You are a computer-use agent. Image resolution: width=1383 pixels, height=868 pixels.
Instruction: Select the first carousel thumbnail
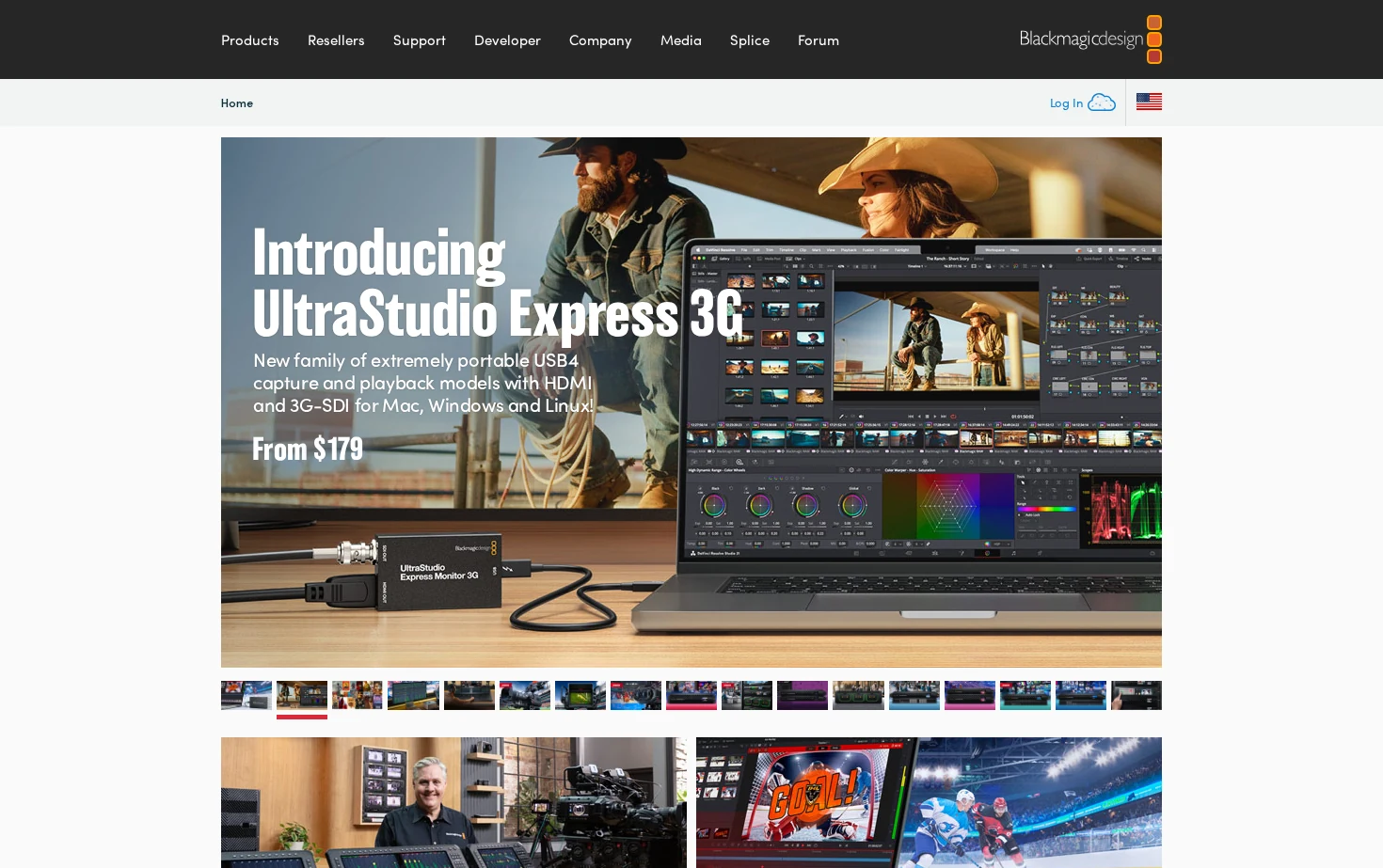pos(246,695)
